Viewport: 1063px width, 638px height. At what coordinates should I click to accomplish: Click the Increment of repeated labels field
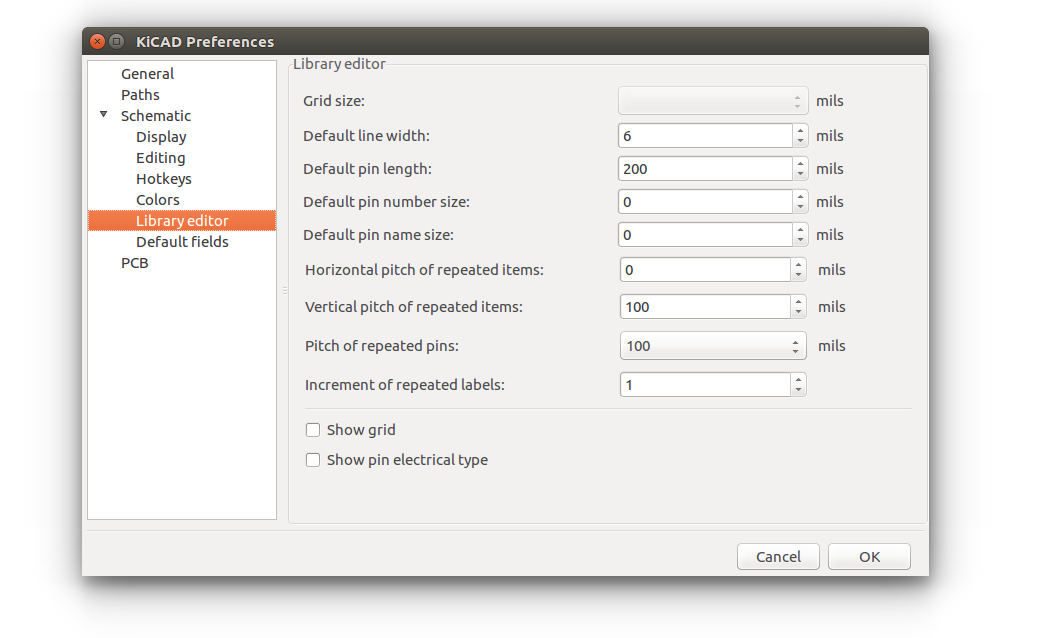click(706, 385)
